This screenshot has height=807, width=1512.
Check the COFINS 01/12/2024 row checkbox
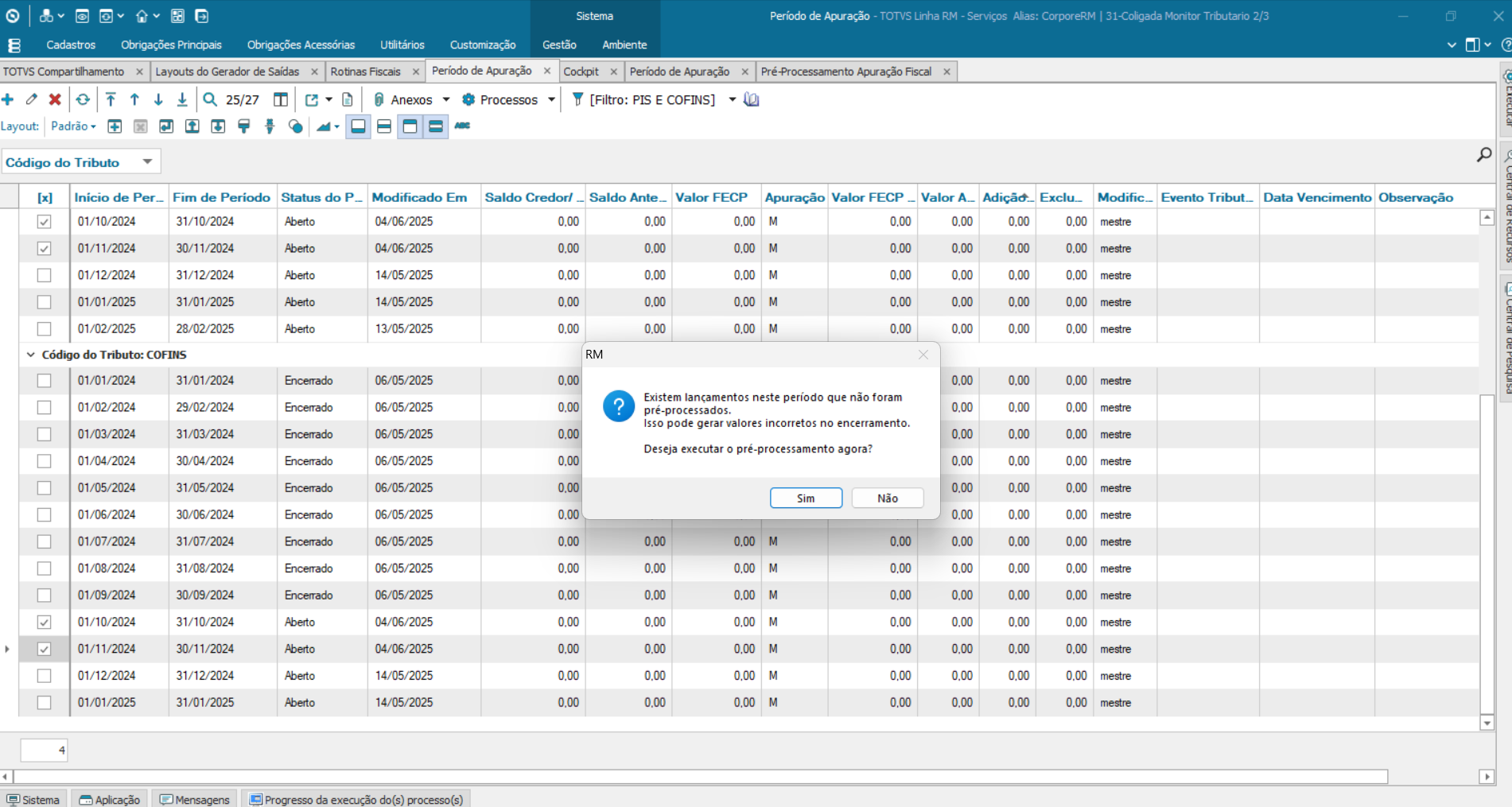click(x=45, y=676)
